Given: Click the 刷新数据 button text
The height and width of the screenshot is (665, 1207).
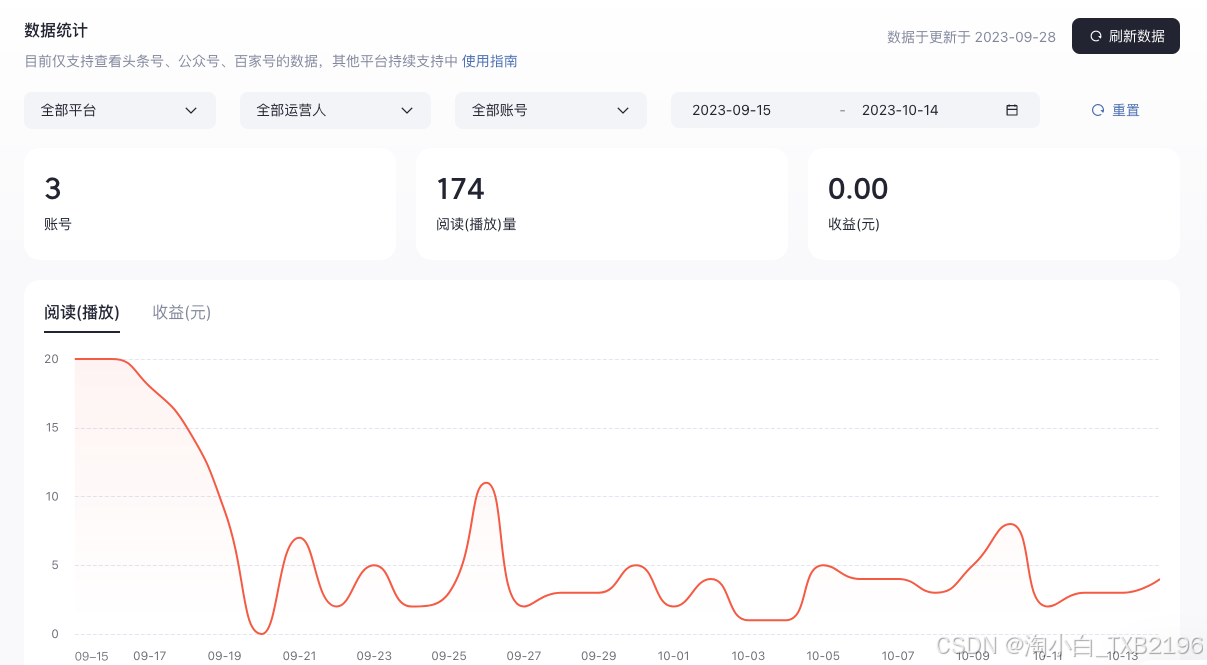Looking at the screenshot, I should (1137, 36).
